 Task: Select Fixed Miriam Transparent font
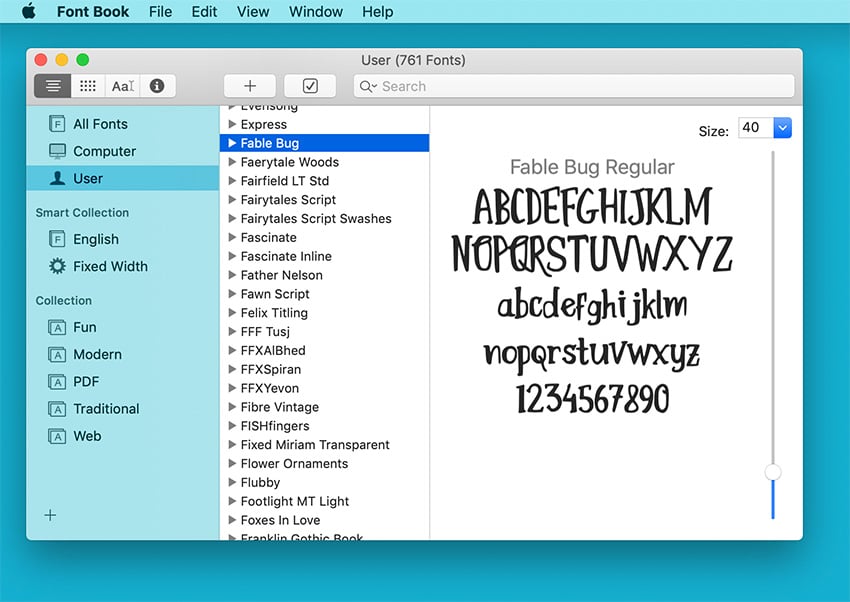(x=325, y=445)
